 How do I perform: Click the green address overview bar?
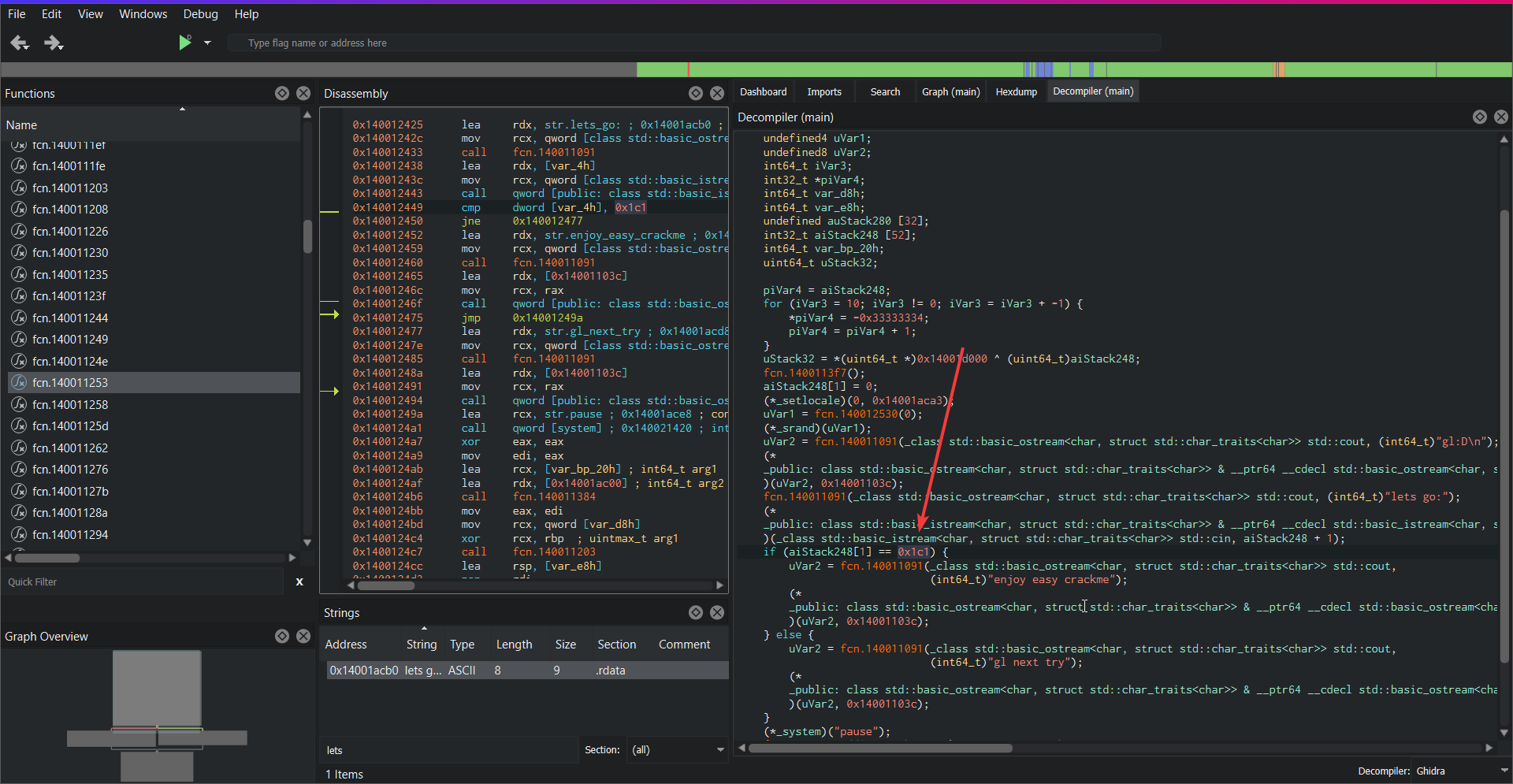tap(1074, 69)
